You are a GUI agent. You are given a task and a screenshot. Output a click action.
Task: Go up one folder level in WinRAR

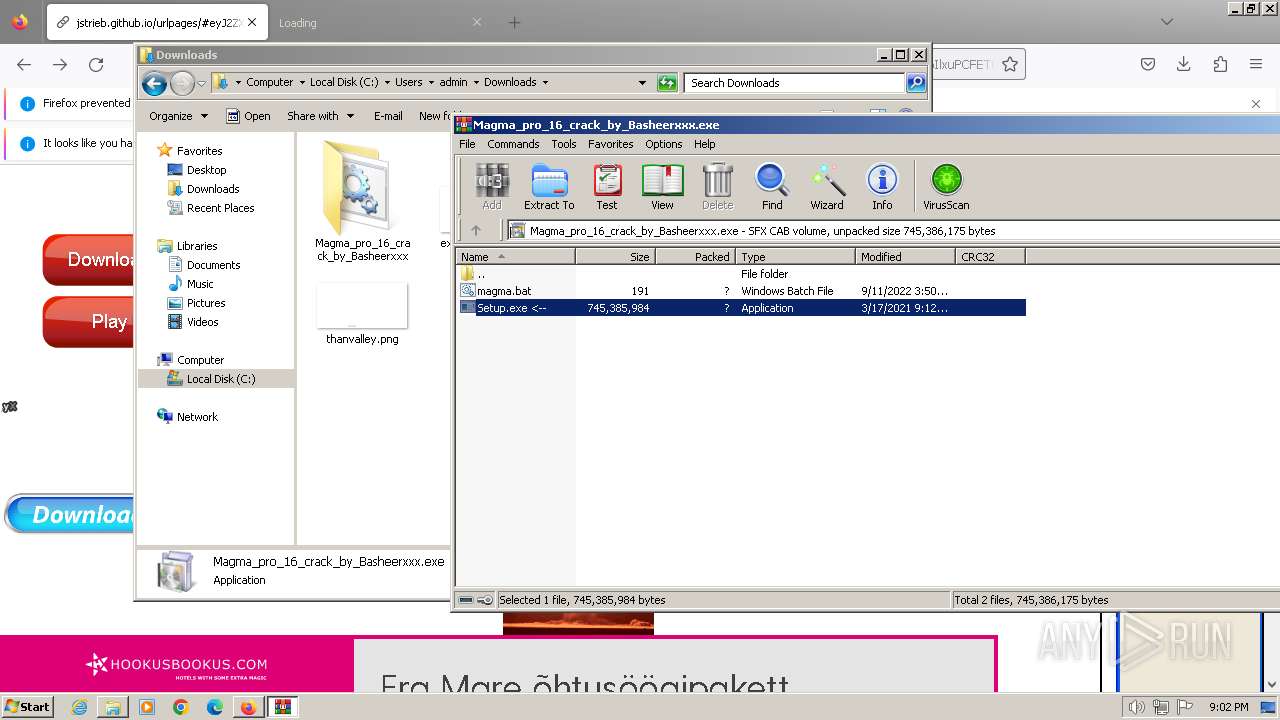(x=476, y=231)
